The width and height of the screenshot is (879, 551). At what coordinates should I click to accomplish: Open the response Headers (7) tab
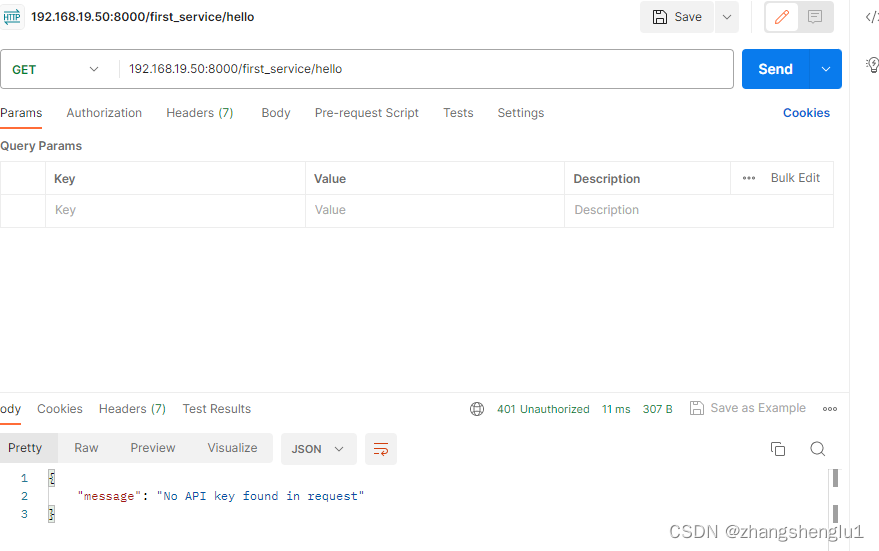132,409
